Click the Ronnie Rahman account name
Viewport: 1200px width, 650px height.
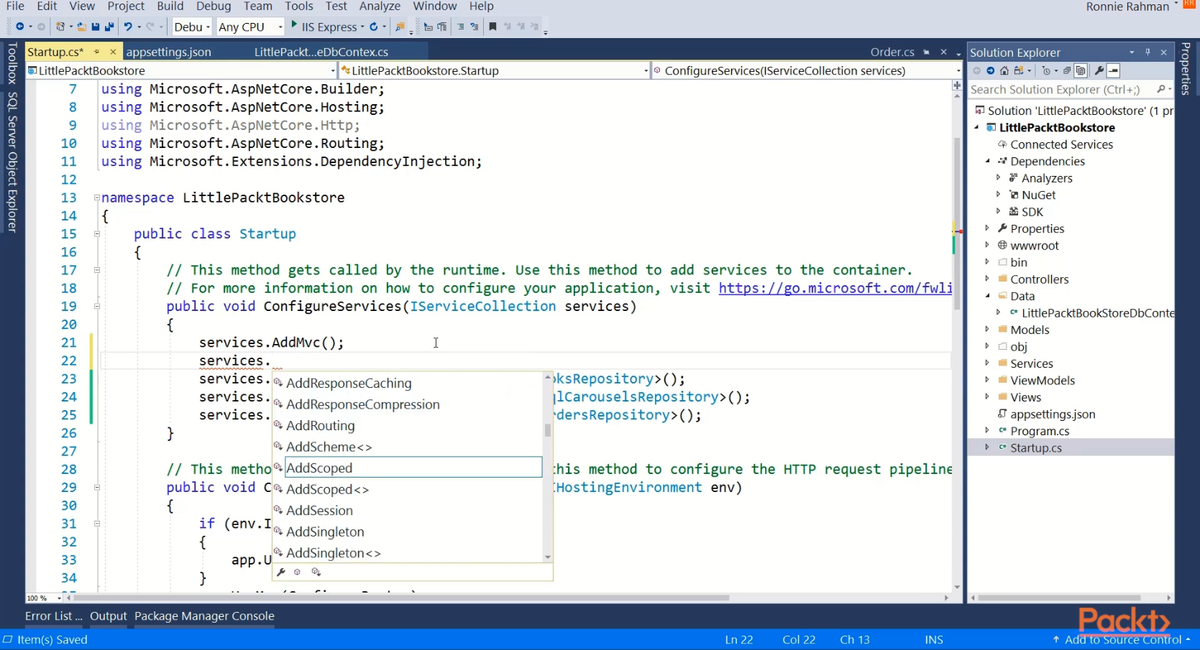pyautogui.click(x=1127, y=7)
